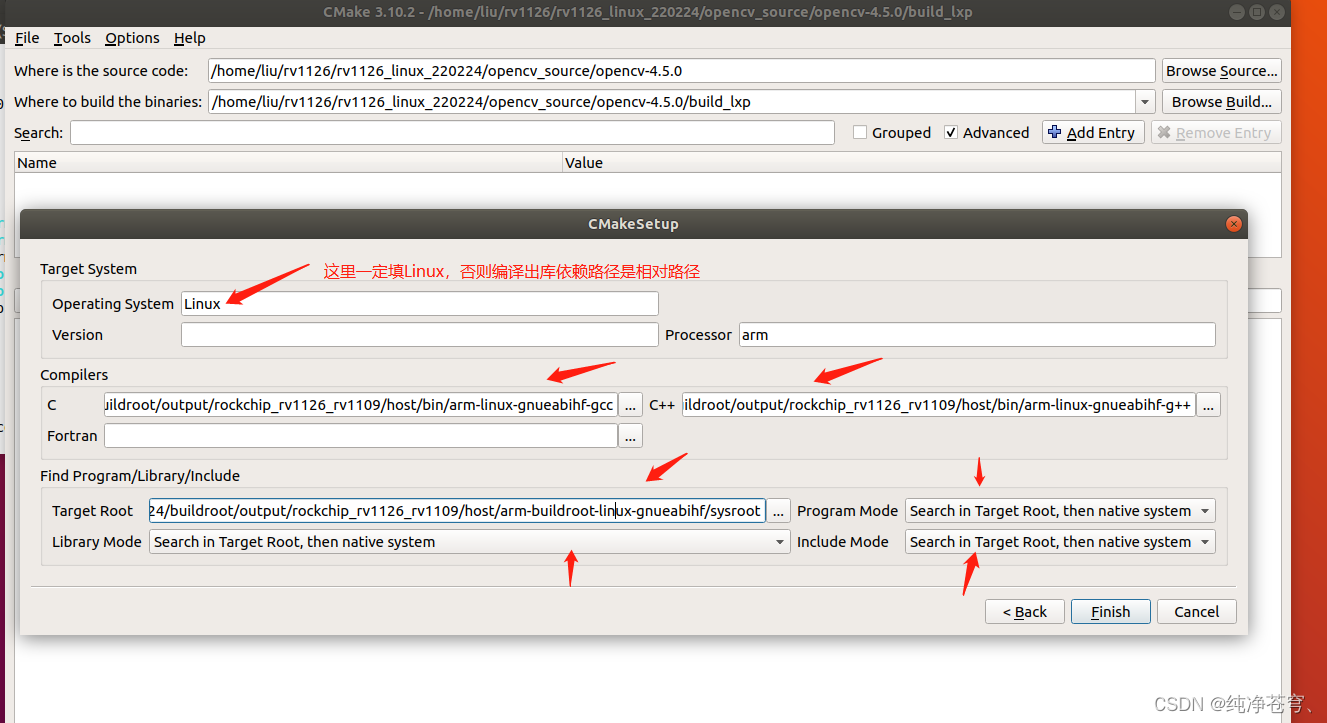Image resolution: width=1327 pixels, height=723 pixels.
Task: Browse for Fortran compiler with ellipsis button
Action: (630, 436)
